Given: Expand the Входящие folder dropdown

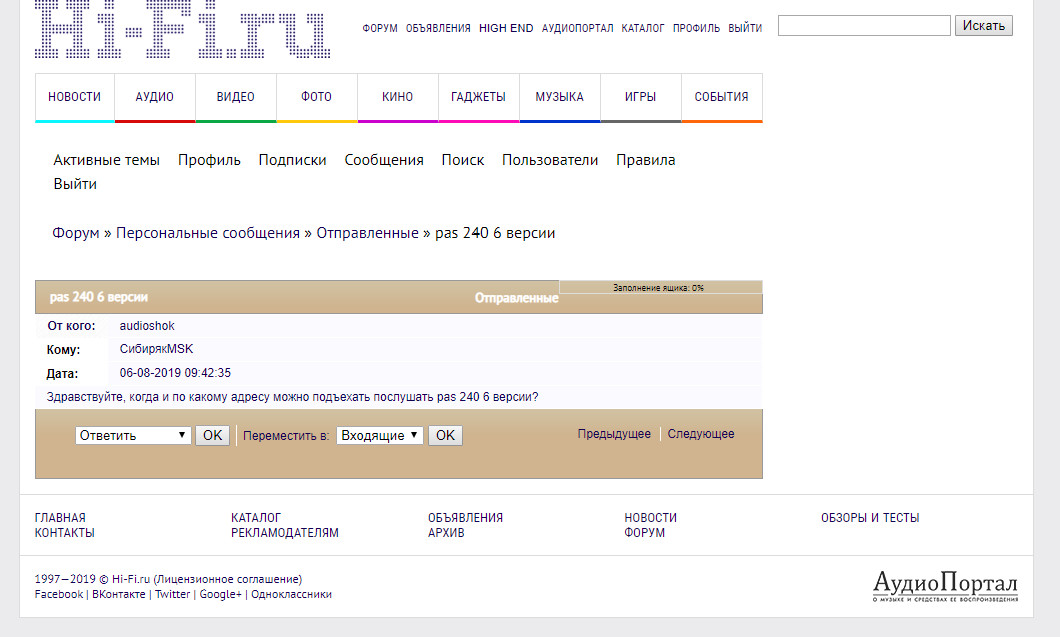Looking at the screenshot, I should click(x=380, y=435).
